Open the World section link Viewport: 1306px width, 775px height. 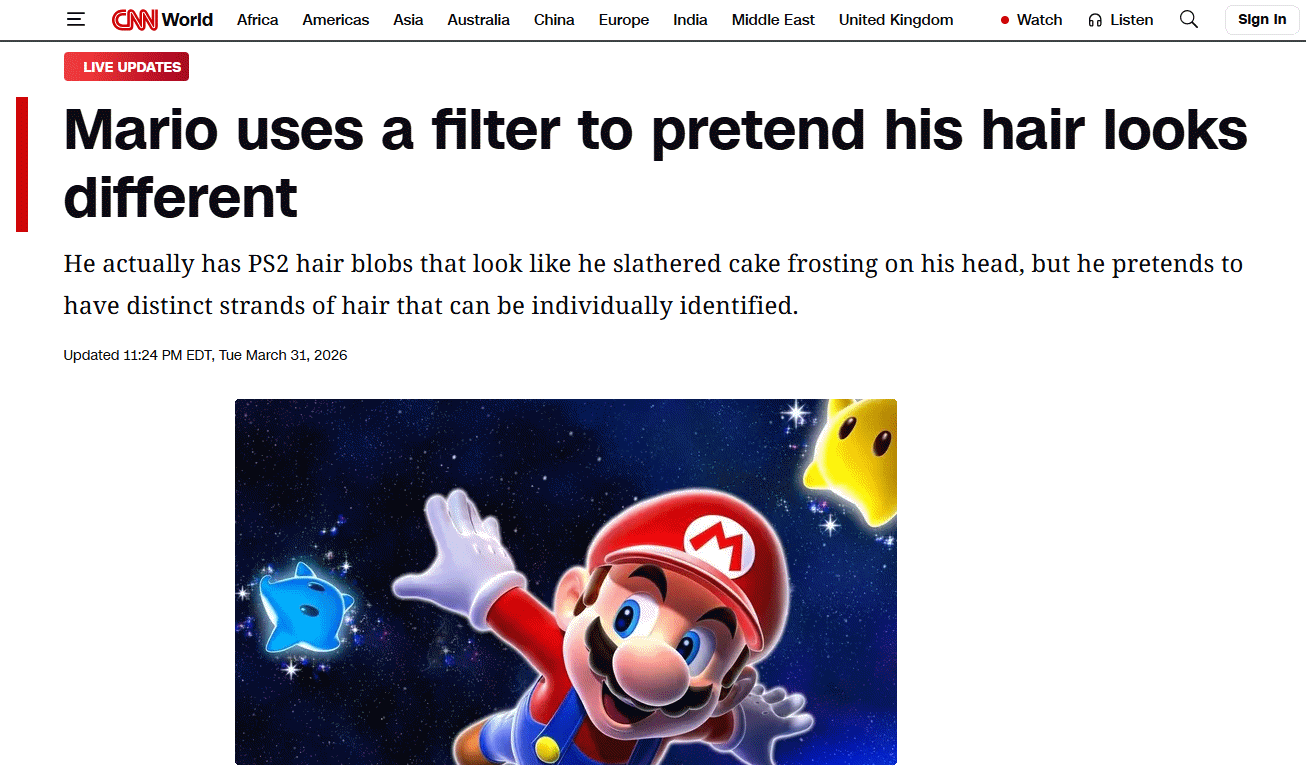click(187, 20)
